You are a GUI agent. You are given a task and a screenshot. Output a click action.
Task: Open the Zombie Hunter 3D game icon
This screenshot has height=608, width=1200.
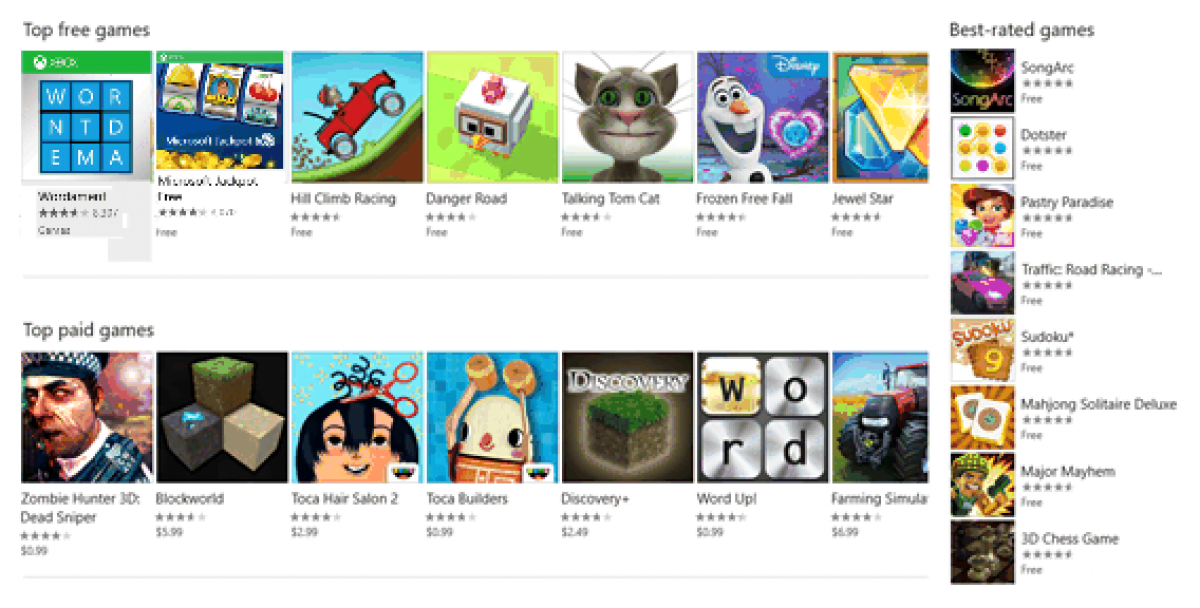(x=87, y=417)
